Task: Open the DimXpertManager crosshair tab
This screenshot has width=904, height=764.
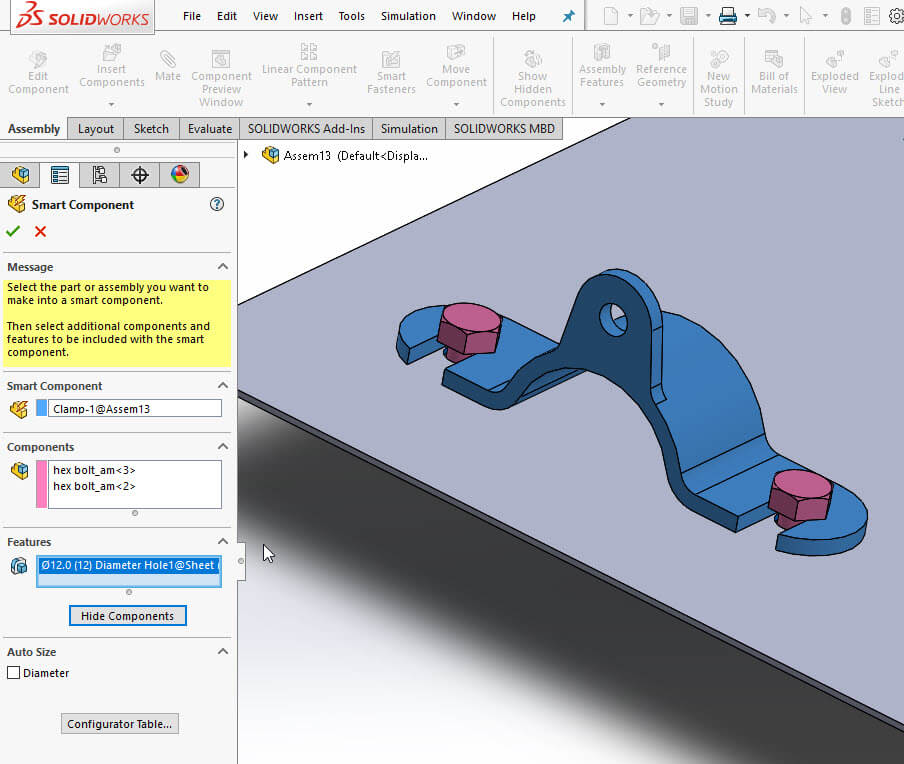Action: [140, 175]
